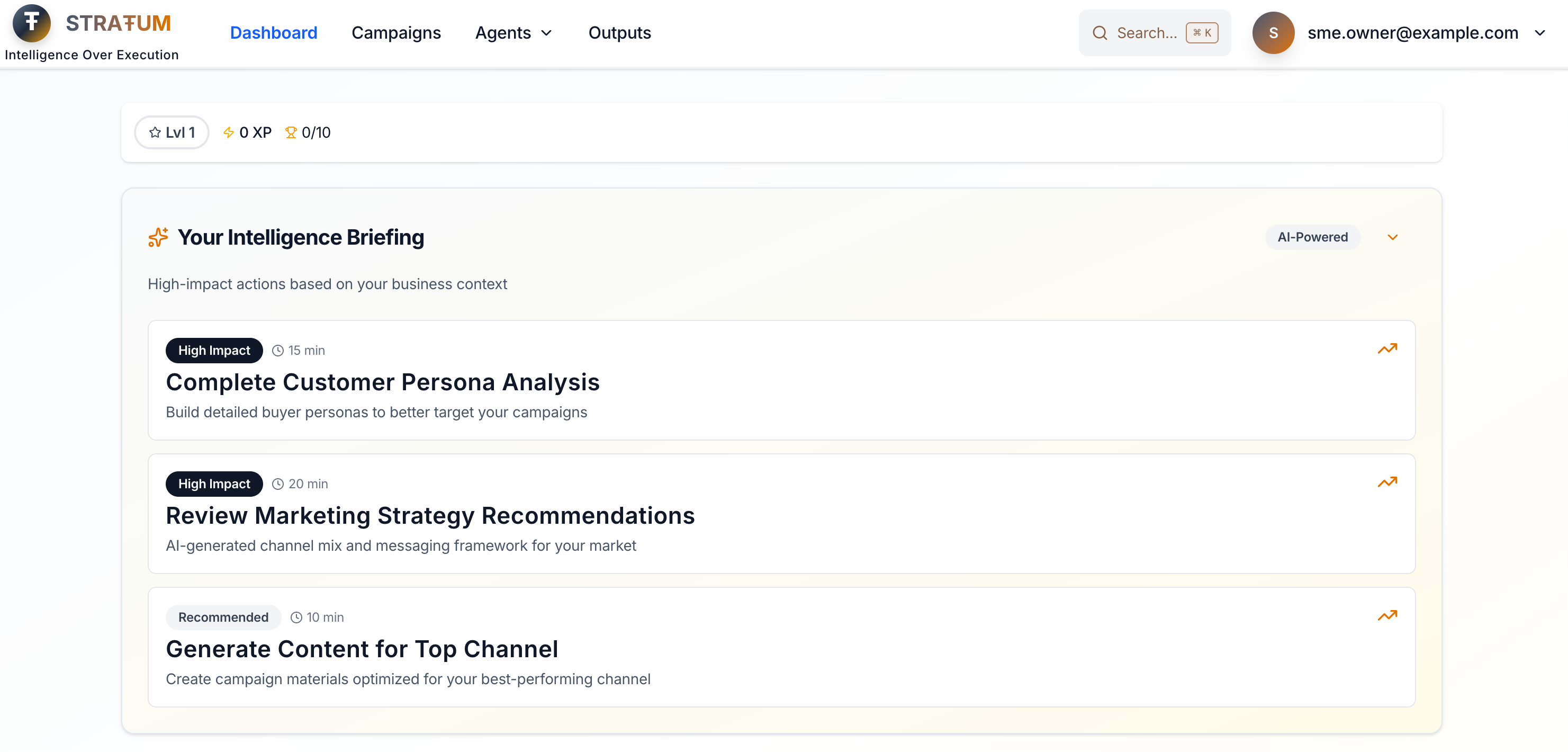The height and width of the screenshot is (752, 1568).
Task: Open the Outputs section
Action: 619,33
